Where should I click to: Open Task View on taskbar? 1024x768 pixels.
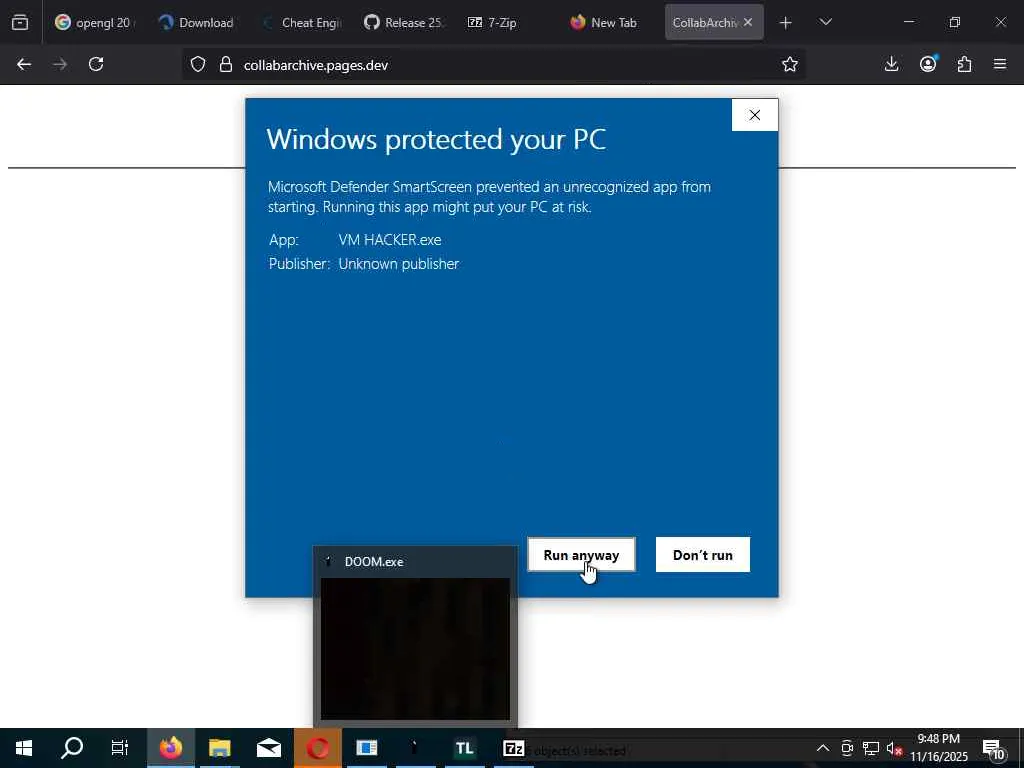tap(120, 748)
